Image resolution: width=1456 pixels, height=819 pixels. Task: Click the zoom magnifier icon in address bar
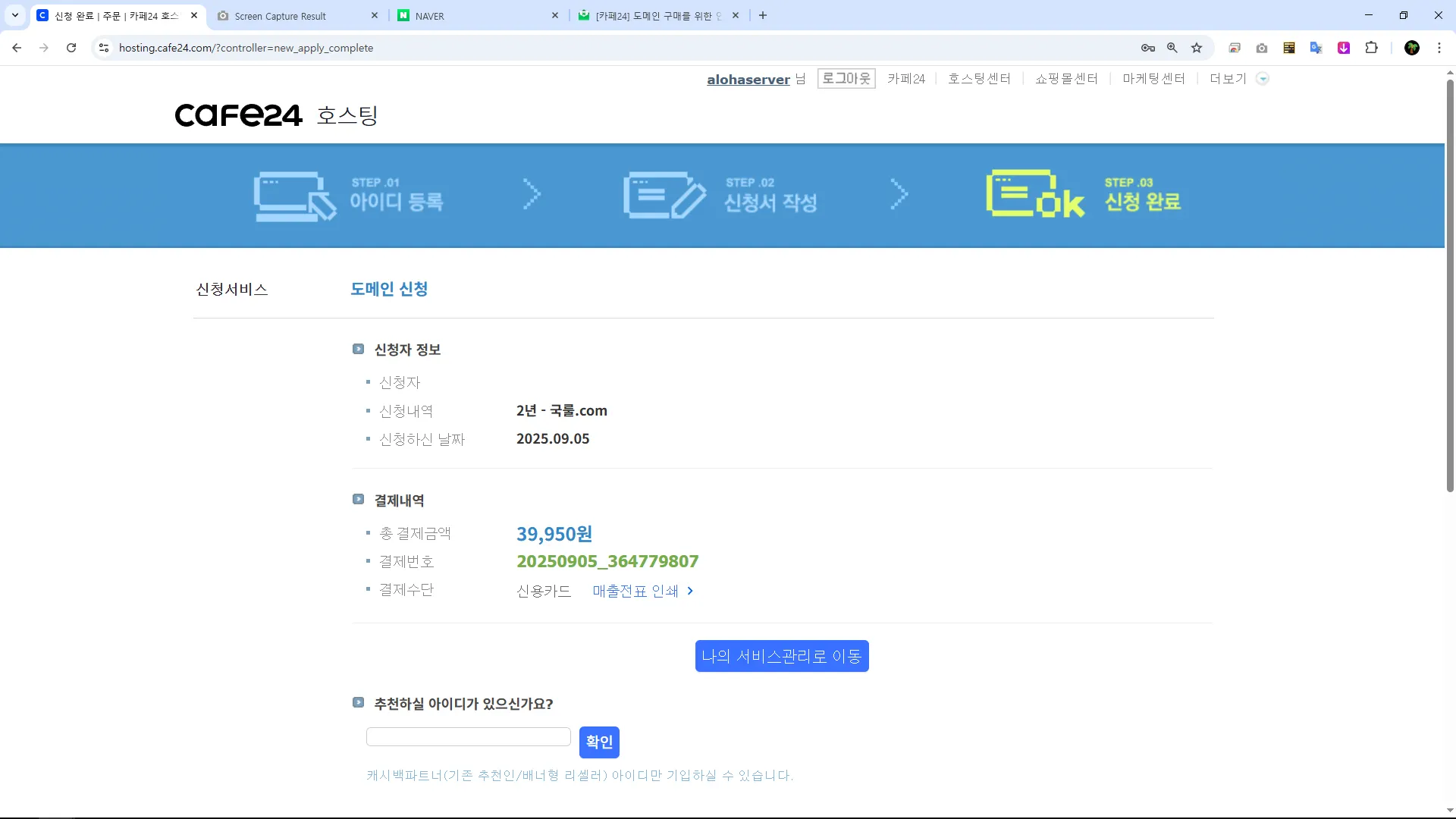click(1172, 48)
